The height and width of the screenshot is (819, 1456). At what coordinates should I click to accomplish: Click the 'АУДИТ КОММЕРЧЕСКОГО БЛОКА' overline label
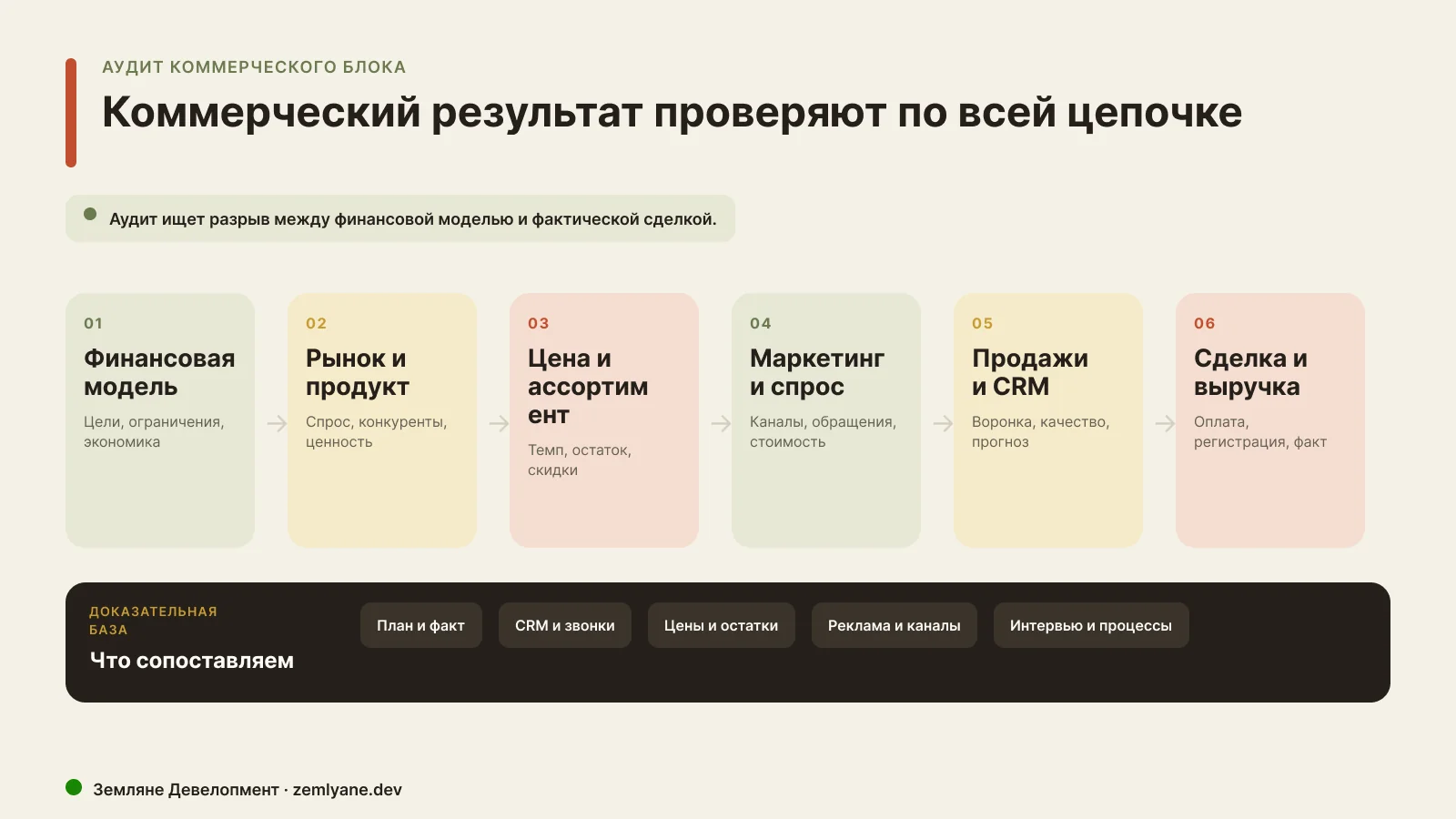[254, 67]
